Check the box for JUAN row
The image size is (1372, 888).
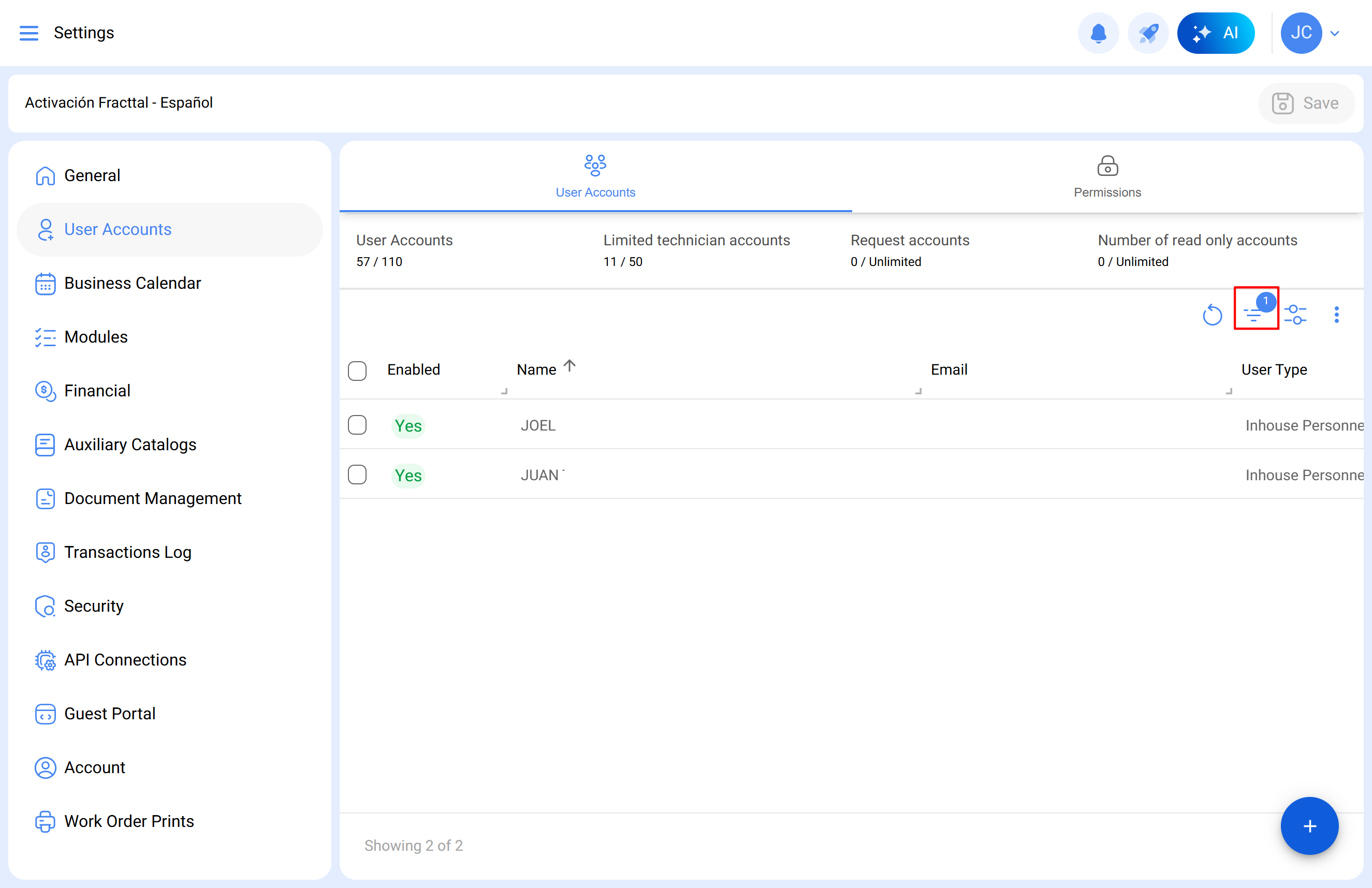(357, 475)
